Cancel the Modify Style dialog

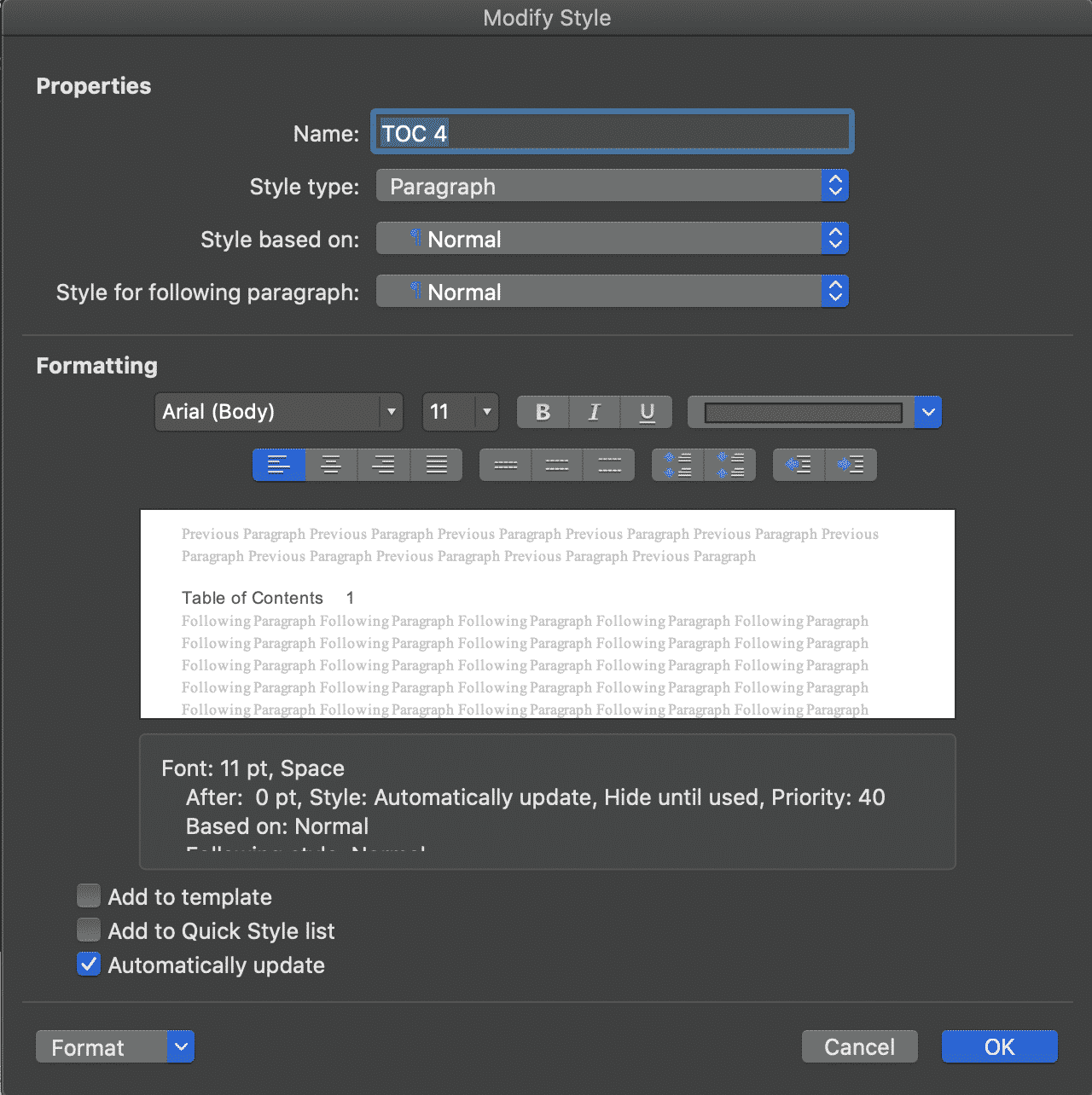tap(859, 1046)
